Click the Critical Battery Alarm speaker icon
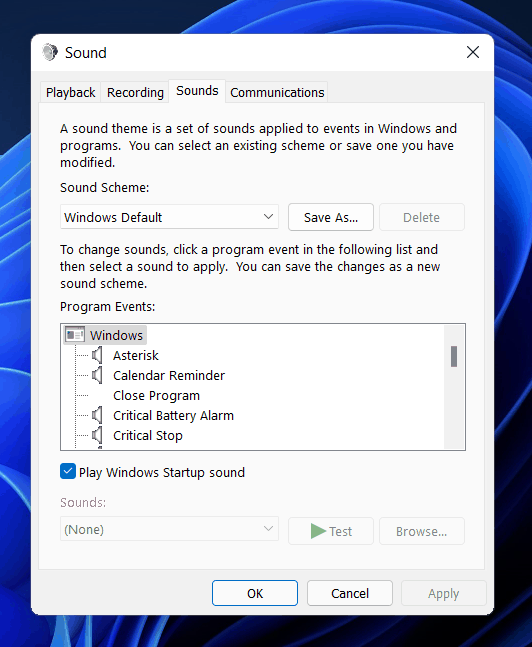Viewport: 532px width, 647px height. 97,416
